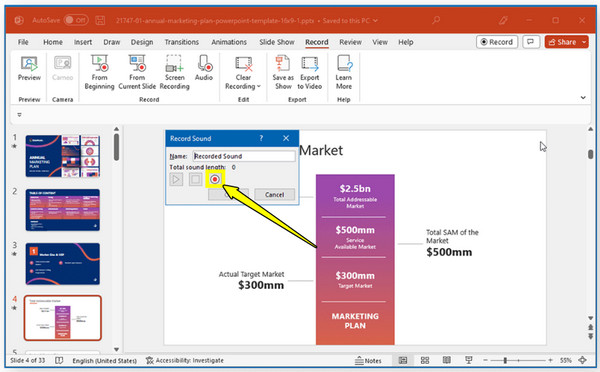Click the spell check book icon in status bar

tap(59, 361)
